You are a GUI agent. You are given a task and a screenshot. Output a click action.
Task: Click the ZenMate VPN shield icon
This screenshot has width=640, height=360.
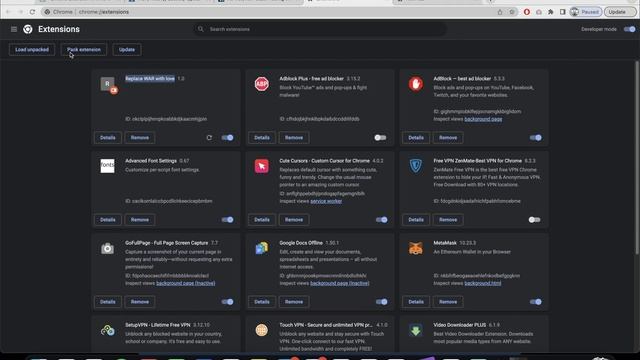click(x=416, y=166)
